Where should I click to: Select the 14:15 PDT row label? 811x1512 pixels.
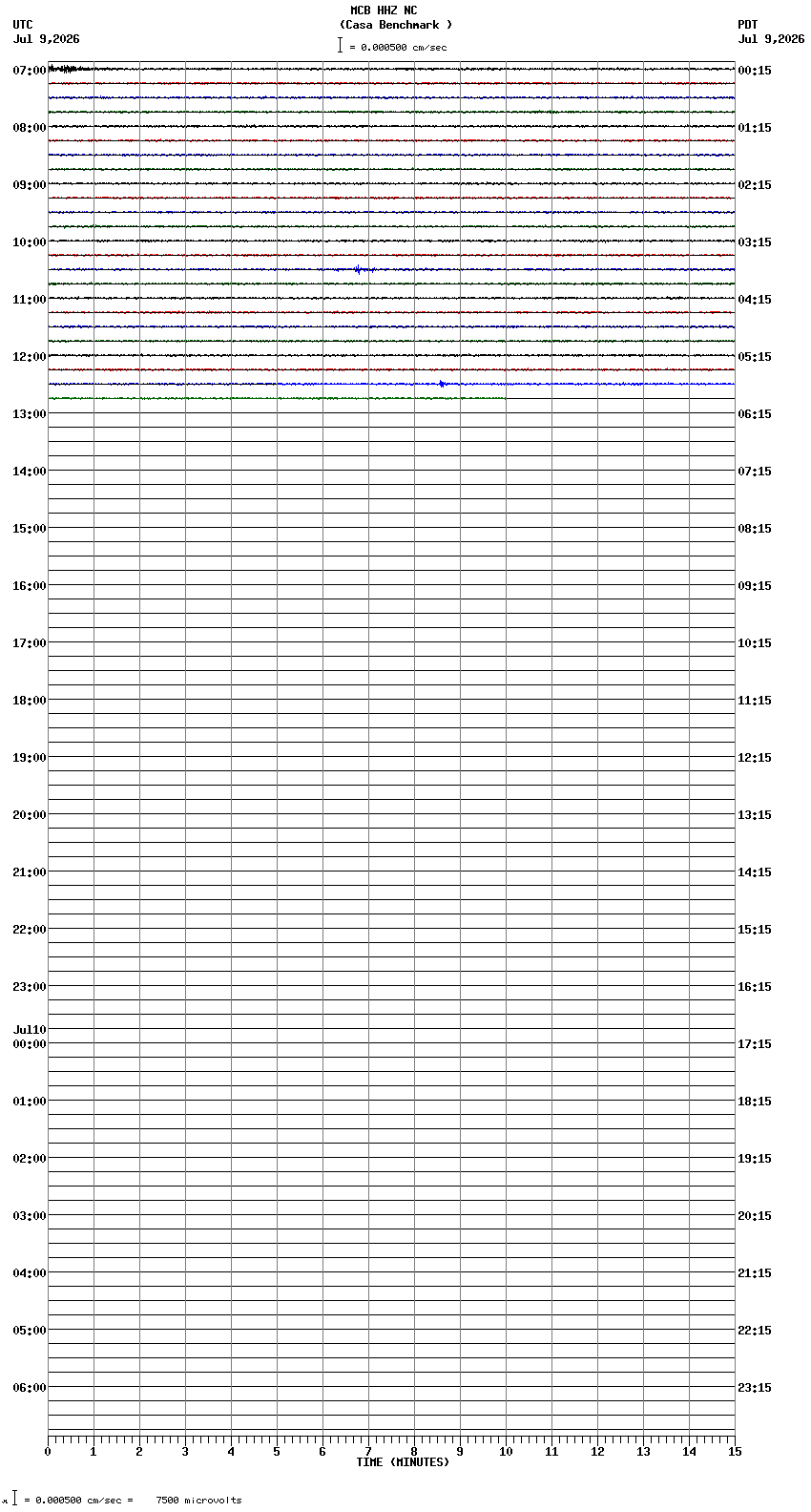point(755,872)
